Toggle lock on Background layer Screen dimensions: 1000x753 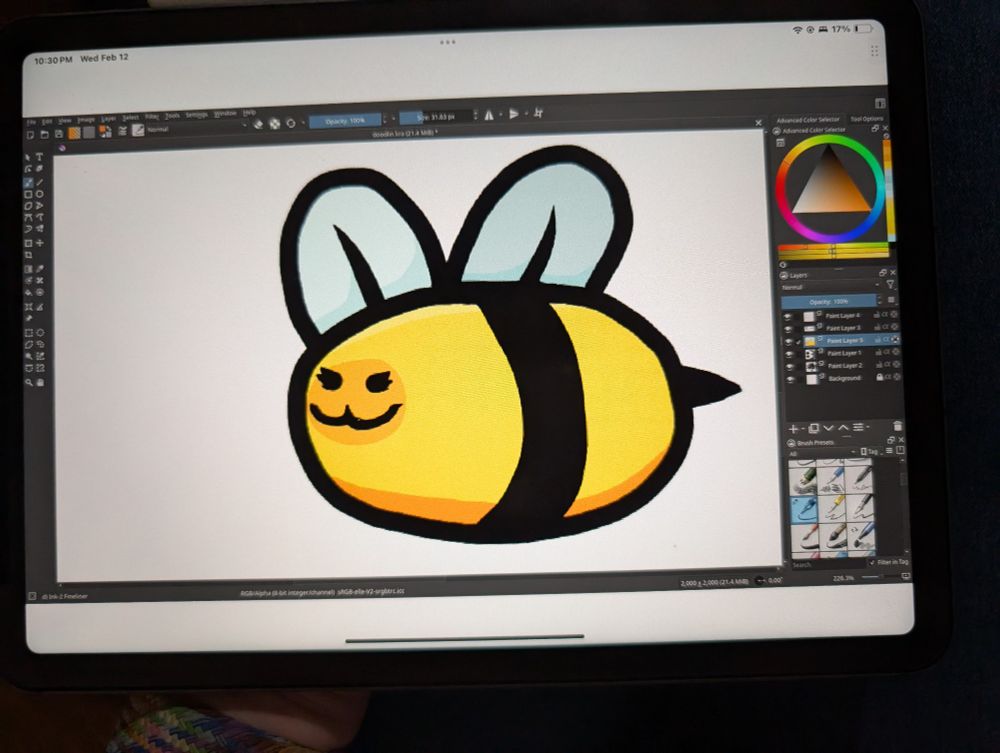click(879, 377)
